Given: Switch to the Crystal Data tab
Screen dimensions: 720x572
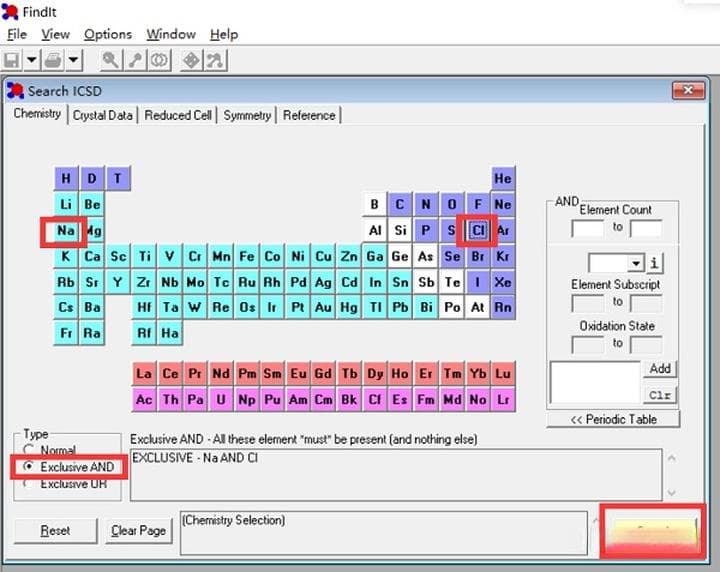Looking at the screenshot, I should [x=102, y=115].
